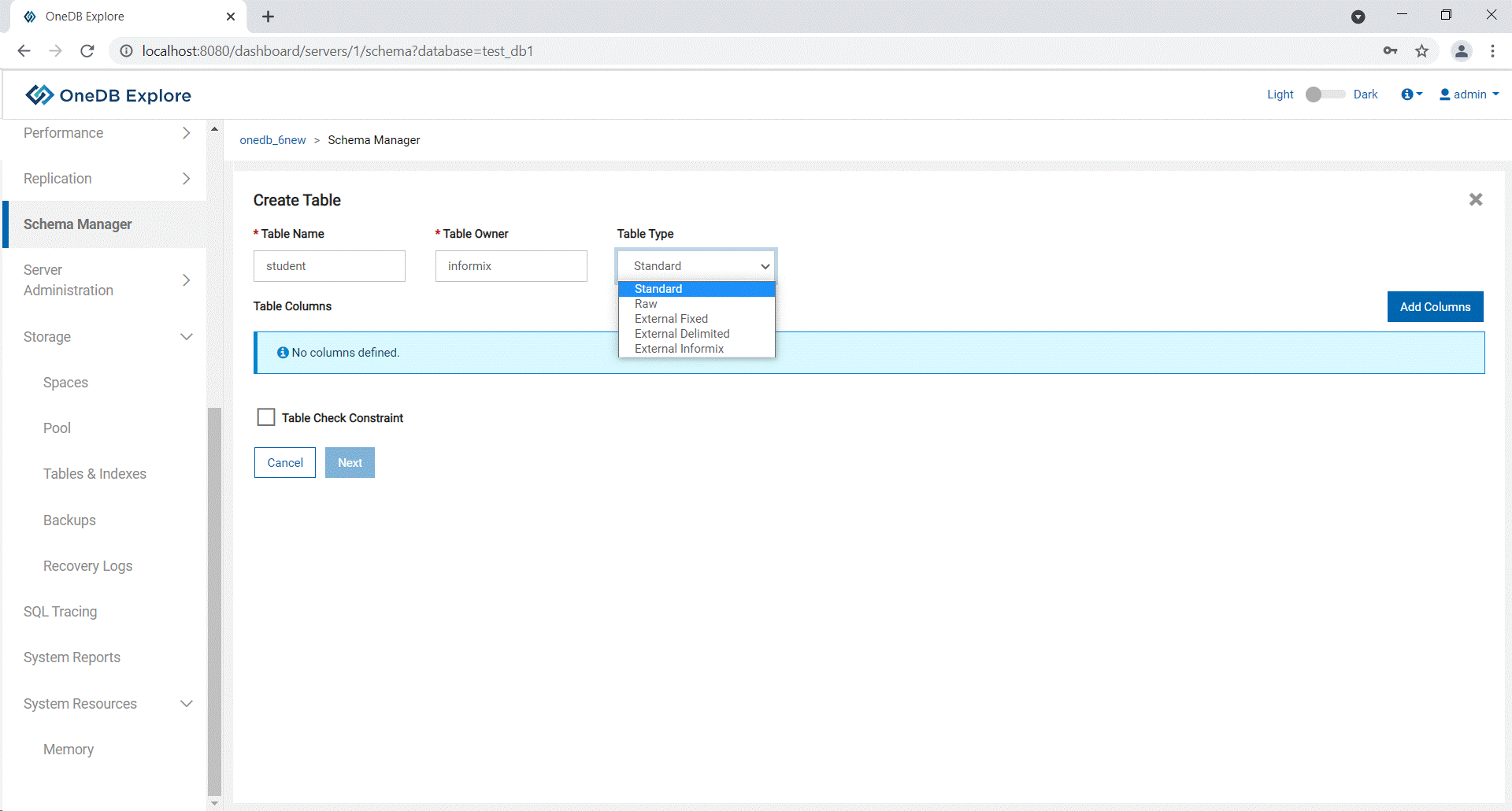Reload the page using browser refresh icon
This screenshot has width=1512, height=811.
[x=87, y=51]
